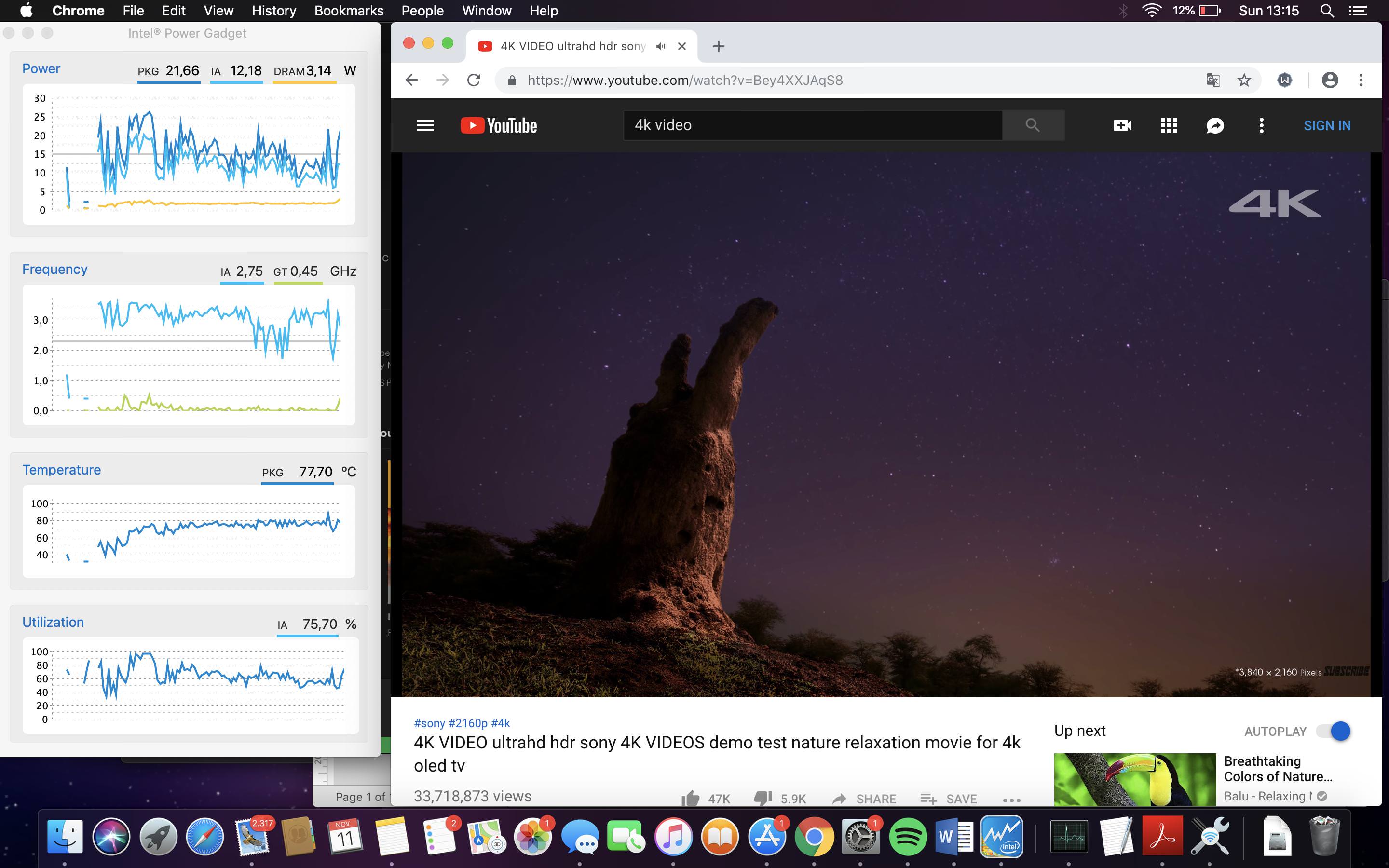Open the History menu in menu bar
Screen dimensions: 1389x868
pos(274,10)
